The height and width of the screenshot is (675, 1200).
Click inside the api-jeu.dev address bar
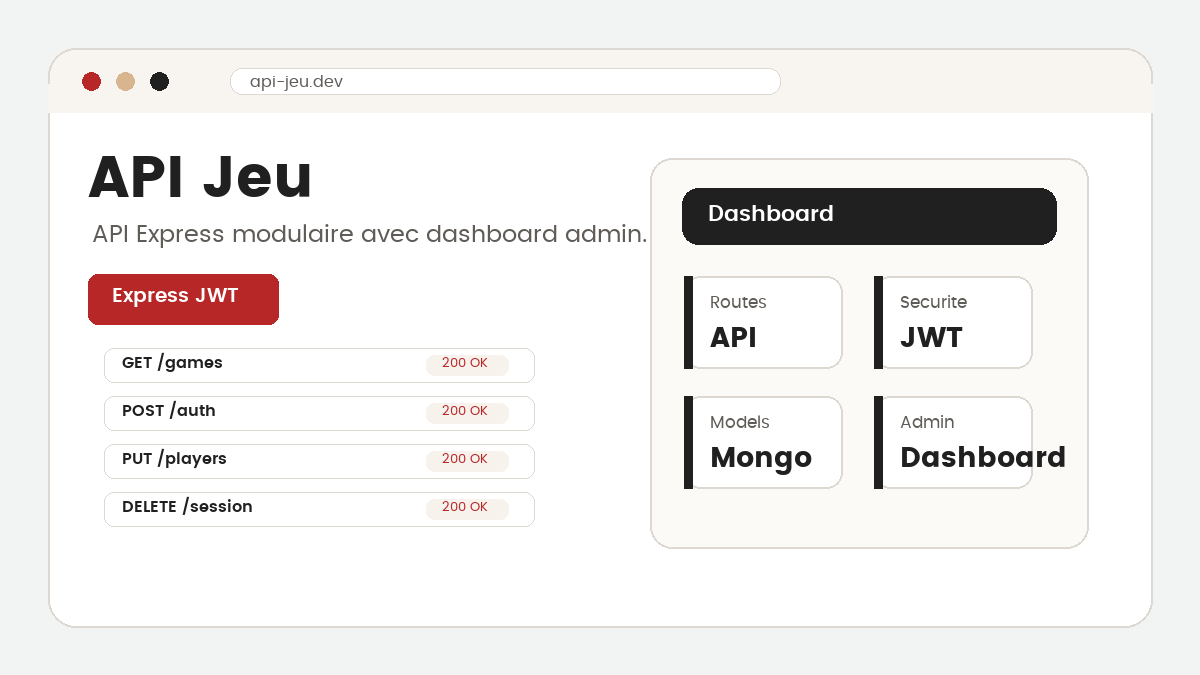(x=505, y=81)
